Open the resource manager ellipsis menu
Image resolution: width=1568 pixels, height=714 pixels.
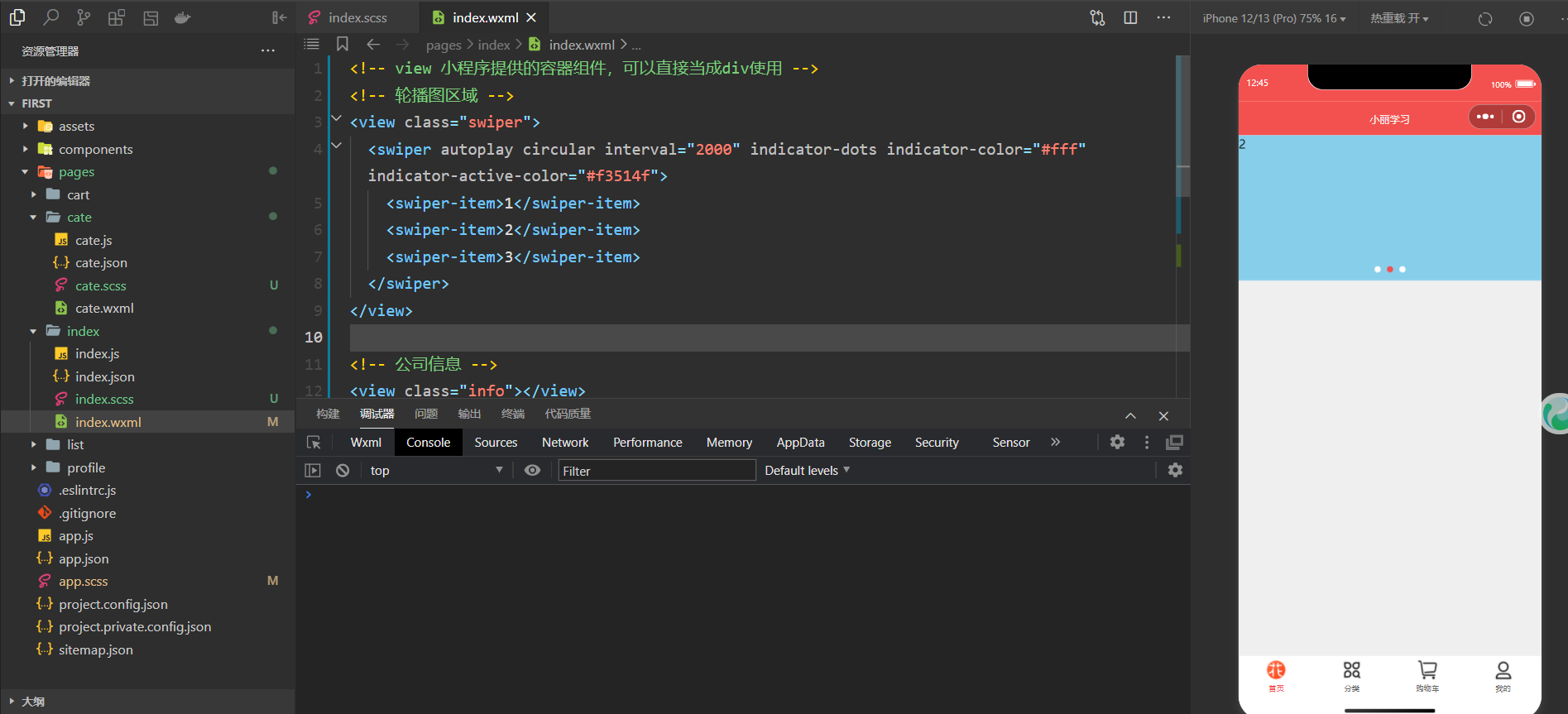pos(268,50)
